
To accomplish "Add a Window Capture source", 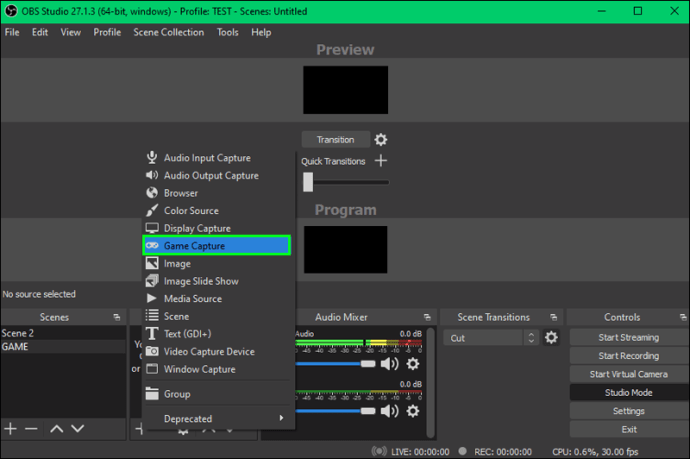I will click(x=217, y=369).
